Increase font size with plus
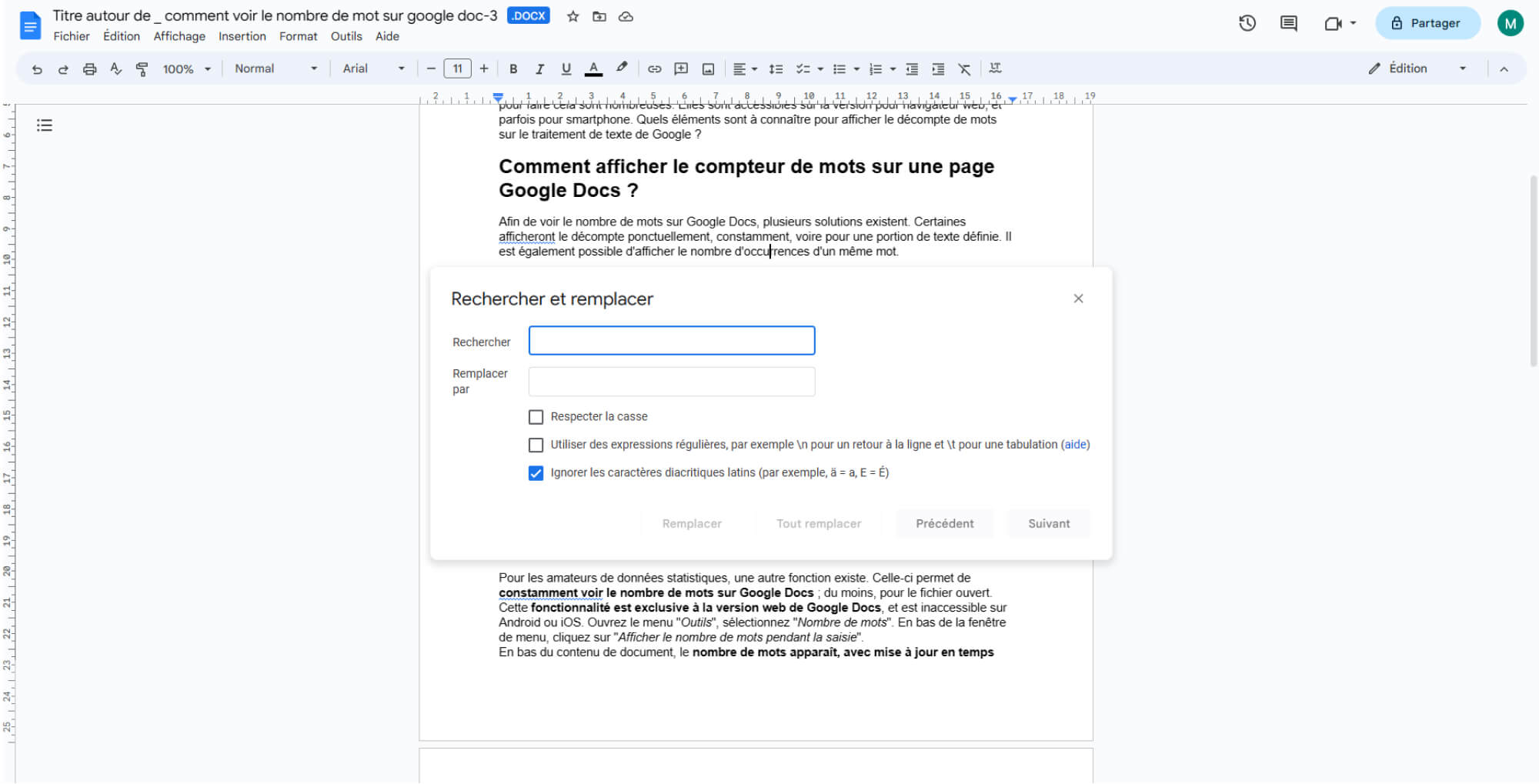The height and width of the screenshot is (784, 1539). pyautogui.click(x=484, y=69)
